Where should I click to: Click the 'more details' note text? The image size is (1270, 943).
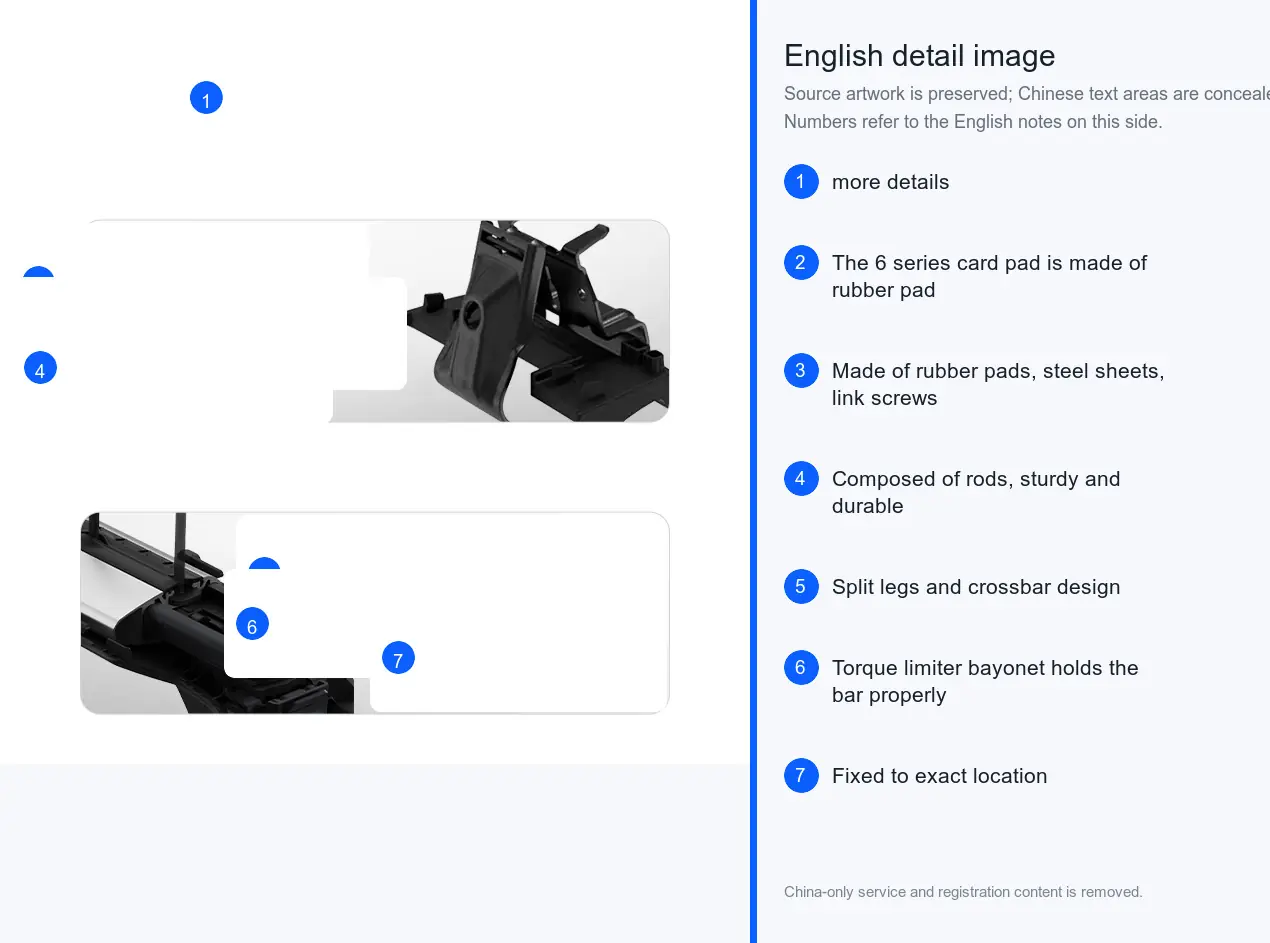pyautogui.click(x=890, y=182)
